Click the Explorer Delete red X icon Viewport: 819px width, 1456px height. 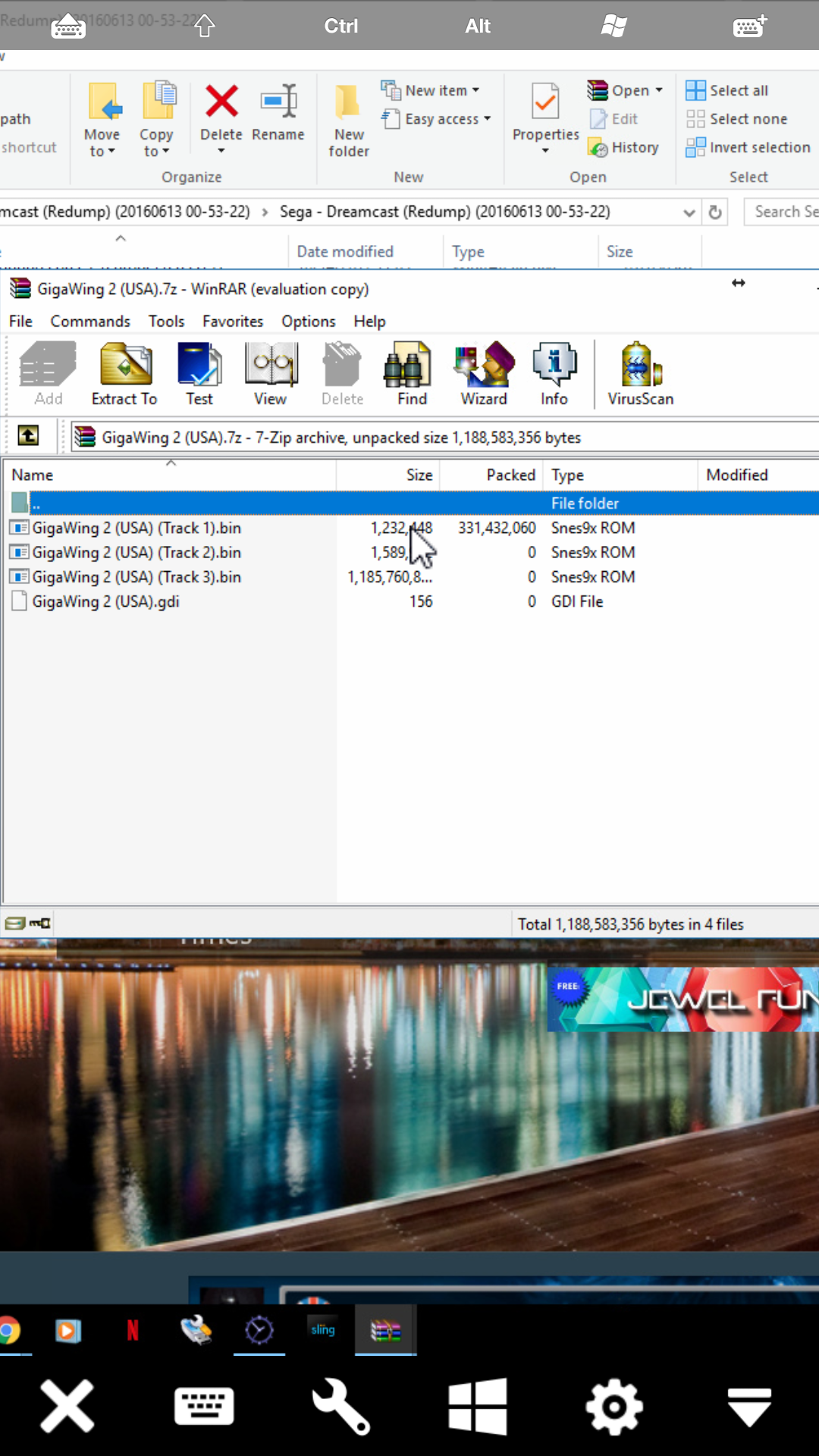tap(221, 101)
